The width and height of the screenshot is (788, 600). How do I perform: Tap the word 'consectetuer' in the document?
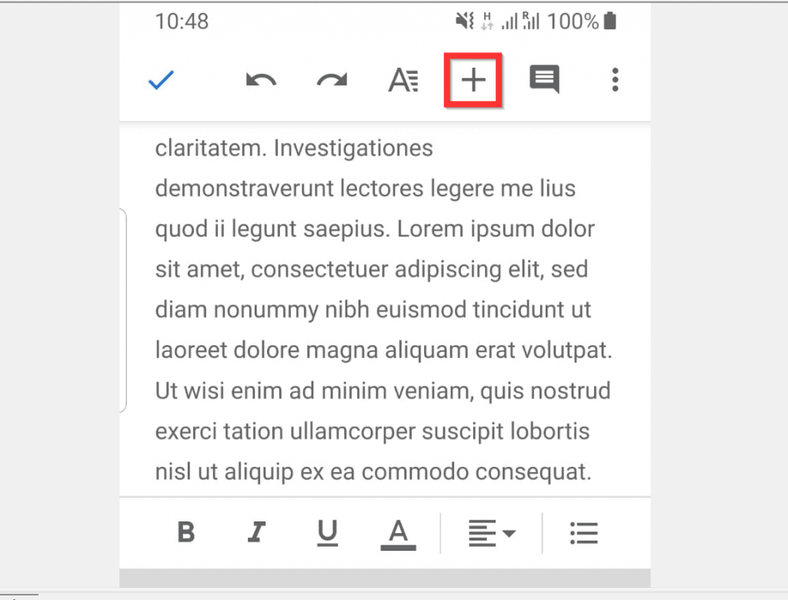click(320, 269)
